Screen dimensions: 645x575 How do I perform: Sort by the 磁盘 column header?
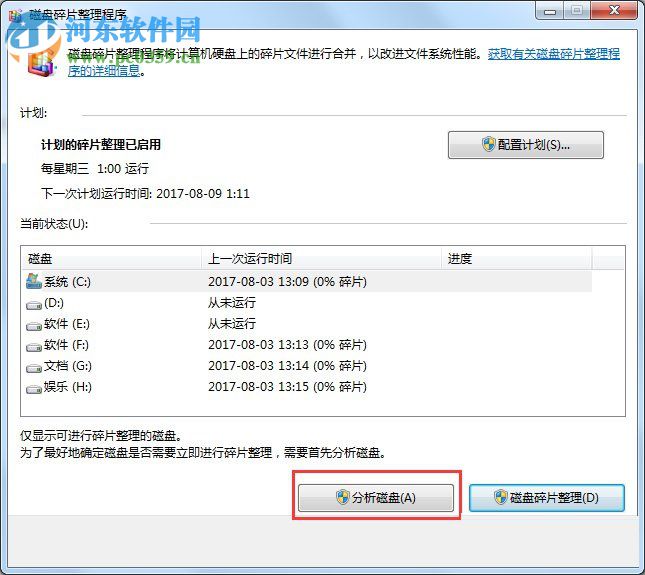click(111, 259)
